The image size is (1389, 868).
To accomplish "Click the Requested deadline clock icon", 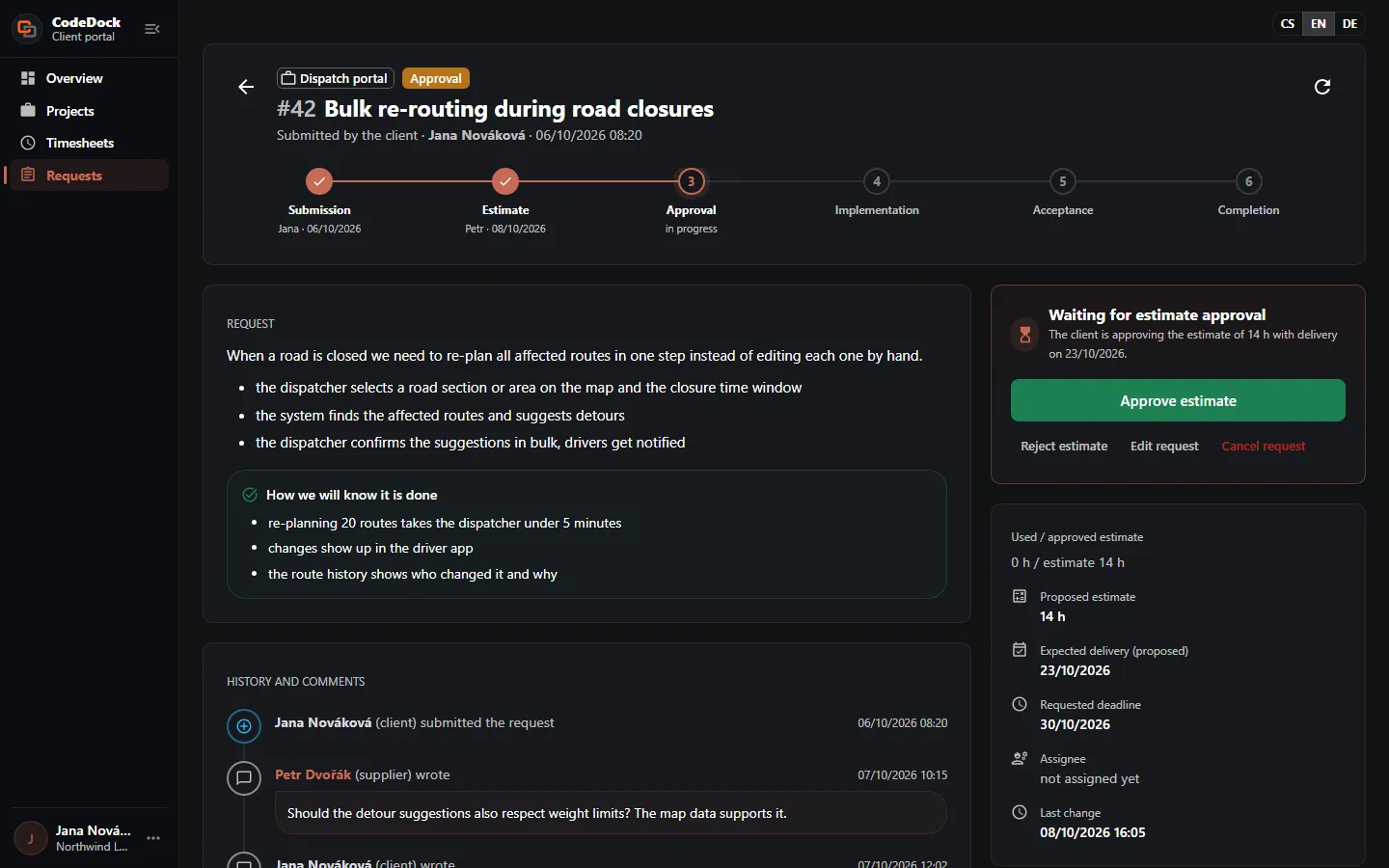I will point(1020,704).
